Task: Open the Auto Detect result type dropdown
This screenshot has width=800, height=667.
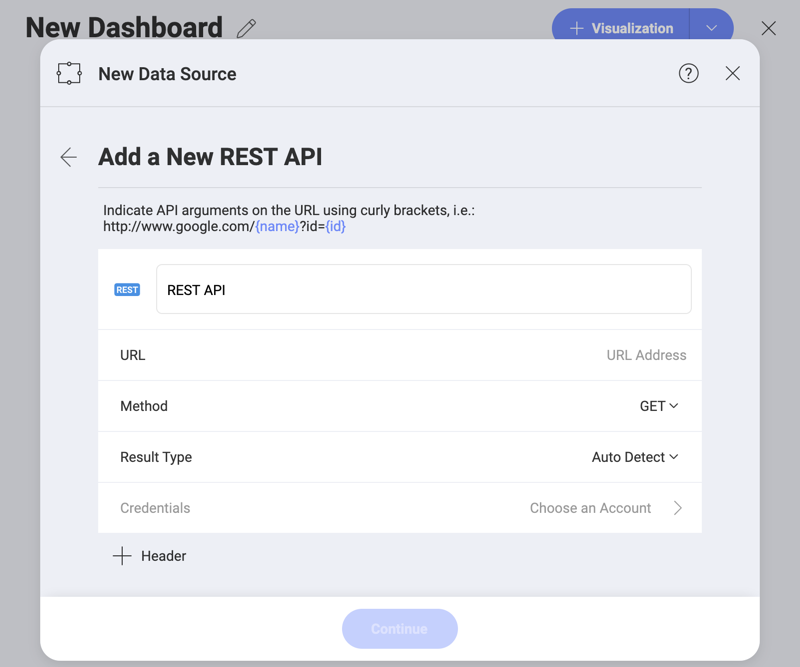Action: click(635, 457)
